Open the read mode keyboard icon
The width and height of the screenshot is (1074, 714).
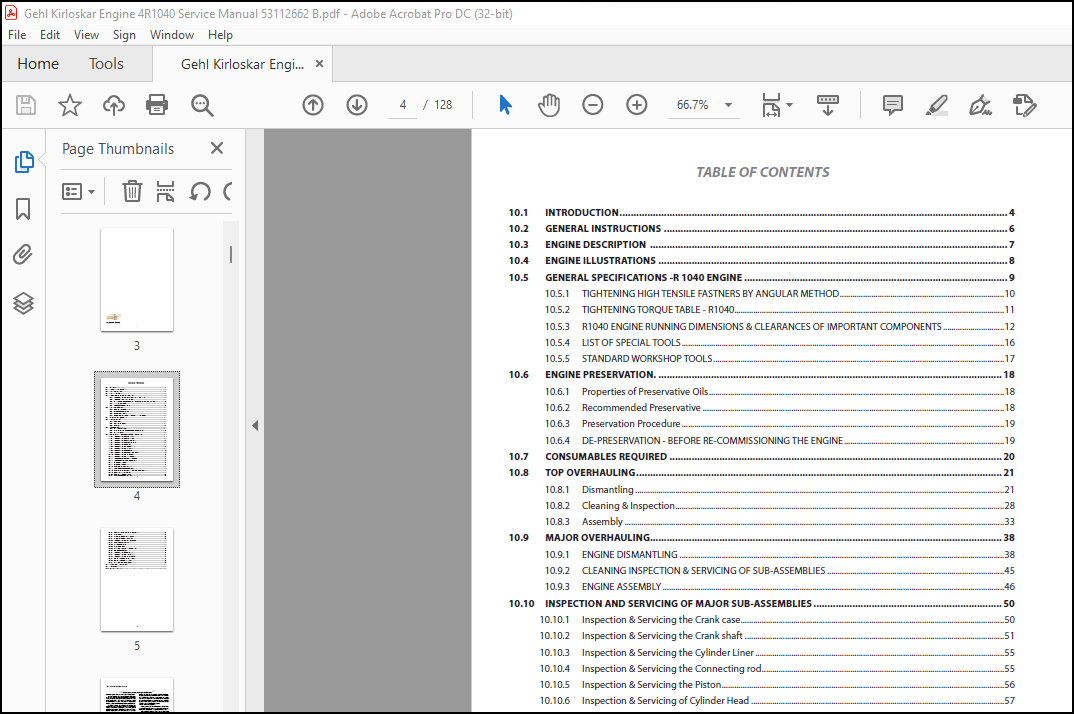[827, 105]
